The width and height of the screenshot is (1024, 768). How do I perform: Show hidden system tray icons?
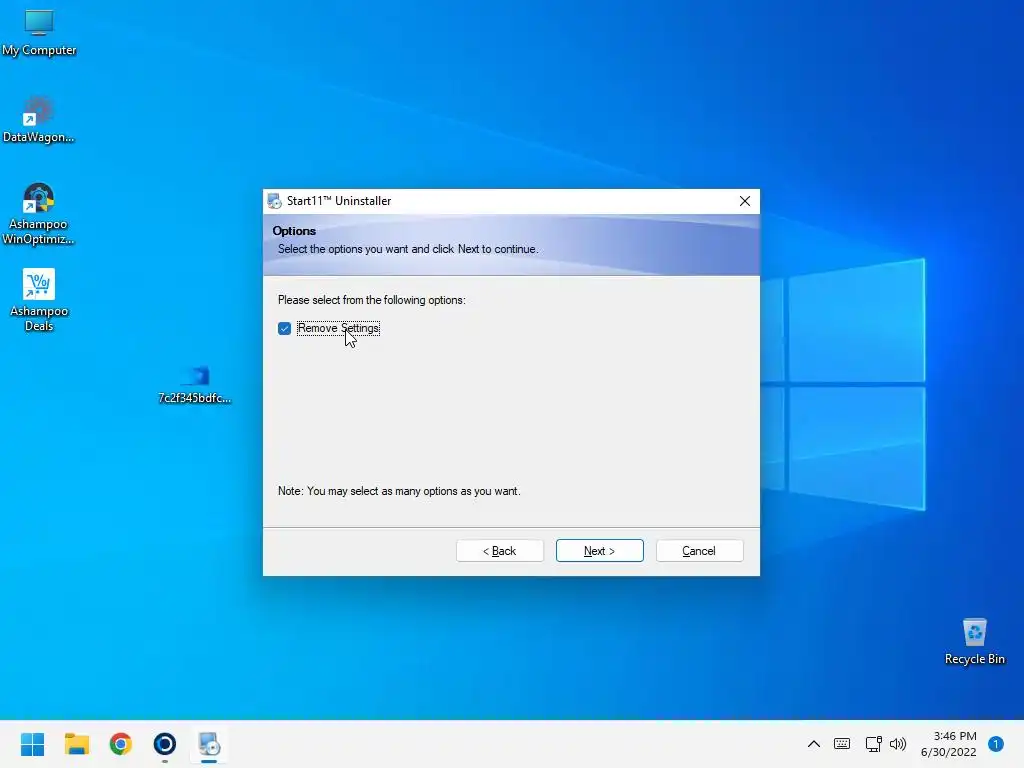point(814,744)
